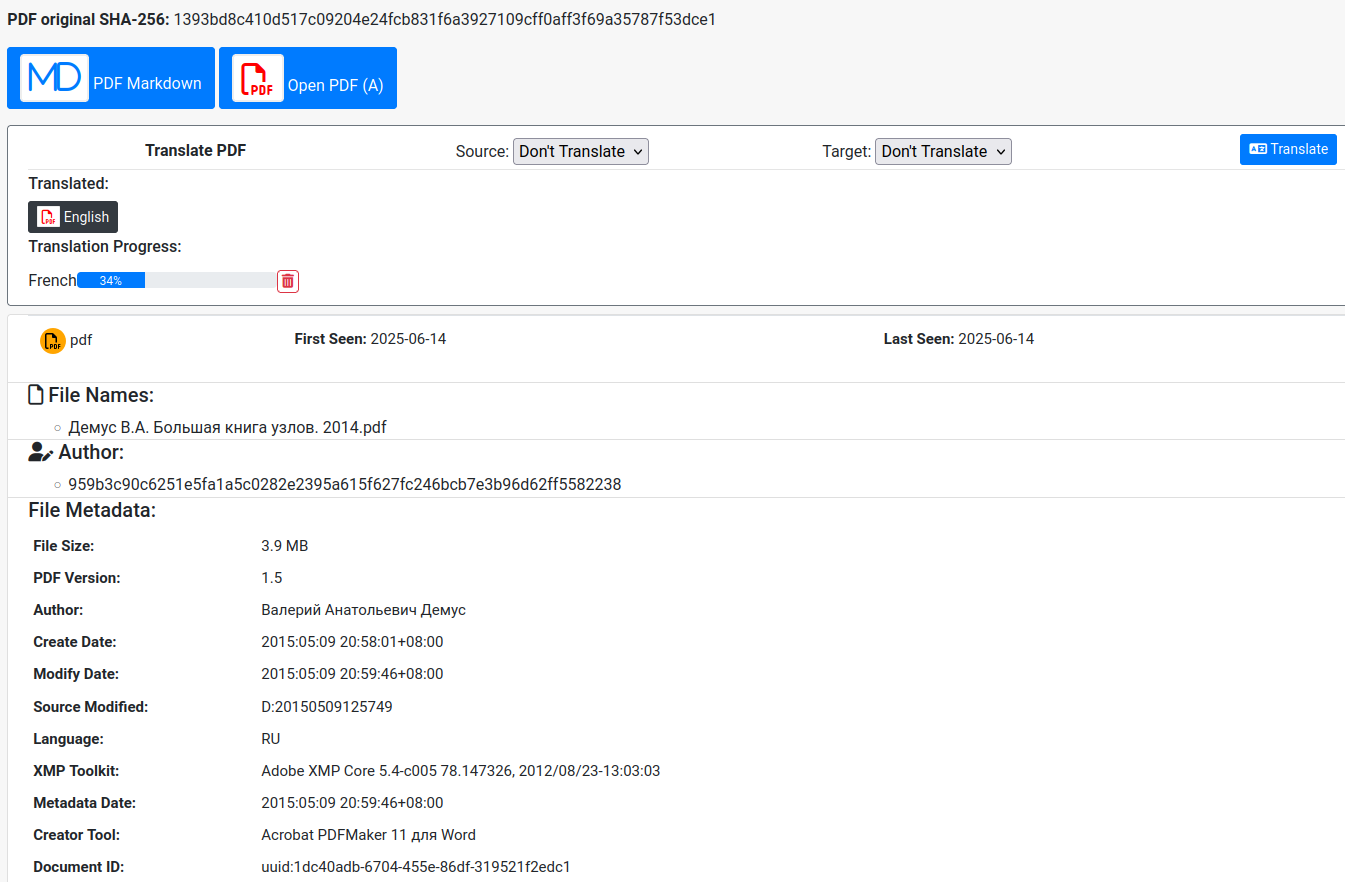Click the language icon on the Translate button
The image size is (1345, 882).
coord(1258,149)
